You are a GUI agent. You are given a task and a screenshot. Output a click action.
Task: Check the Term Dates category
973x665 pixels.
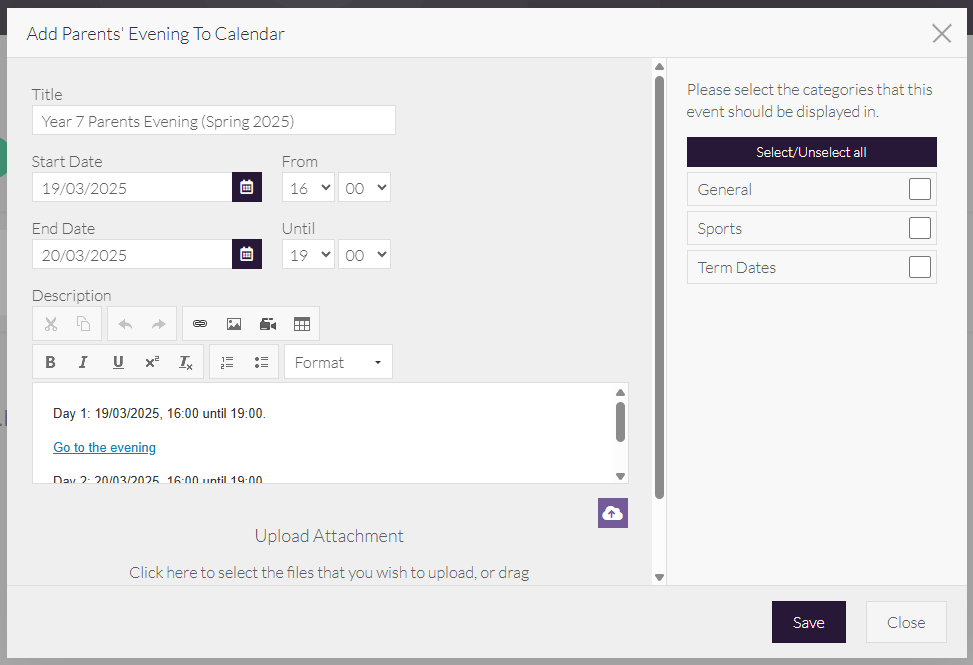pyautogui.click(x=919, y=267)
